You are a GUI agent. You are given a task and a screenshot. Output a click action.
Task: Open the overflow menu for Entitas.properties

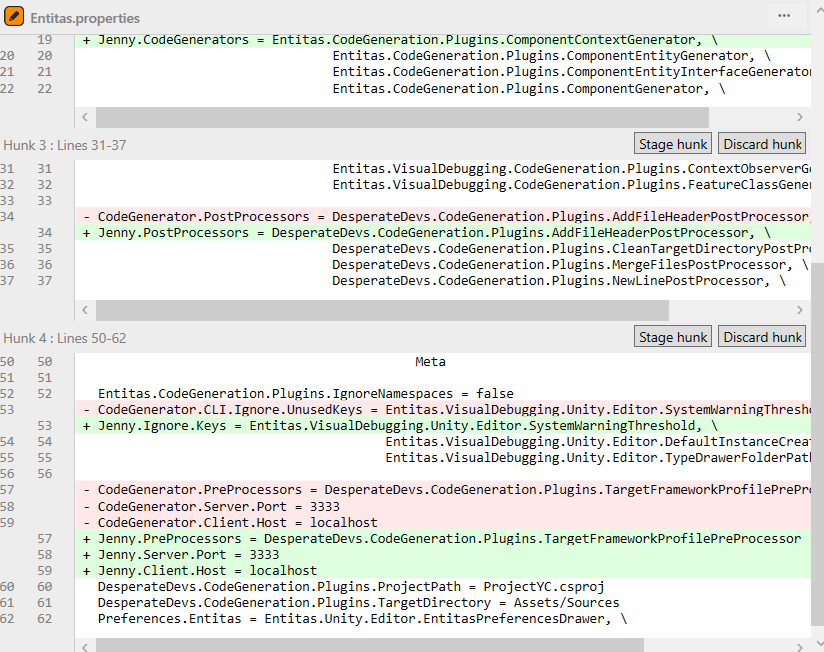pos(783,17)
